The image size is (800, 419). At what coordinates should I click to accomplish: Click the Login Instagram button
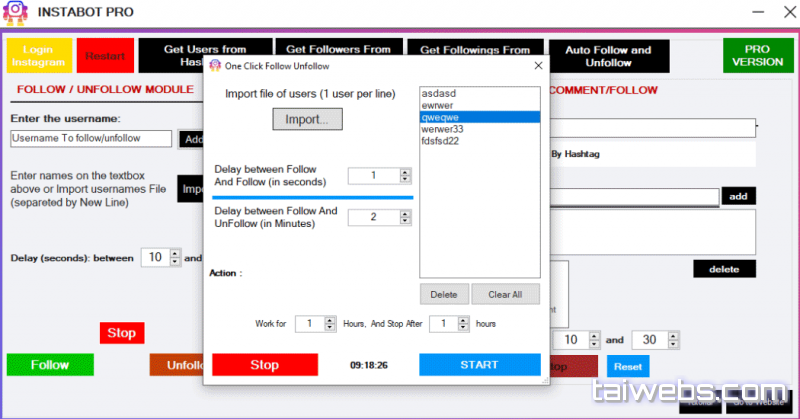pyautogui.click(x=39, y=56)
